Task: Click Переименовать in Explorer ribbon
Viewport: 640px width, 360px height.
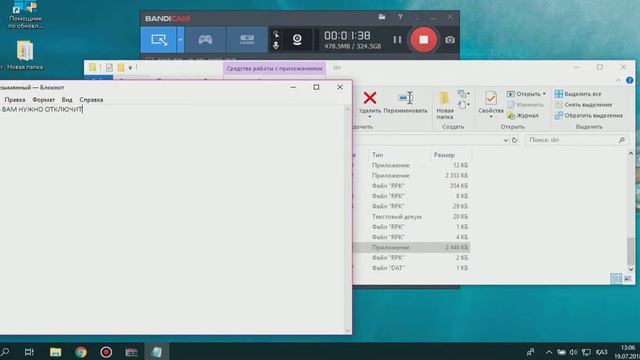Action: tap(405, 102)
